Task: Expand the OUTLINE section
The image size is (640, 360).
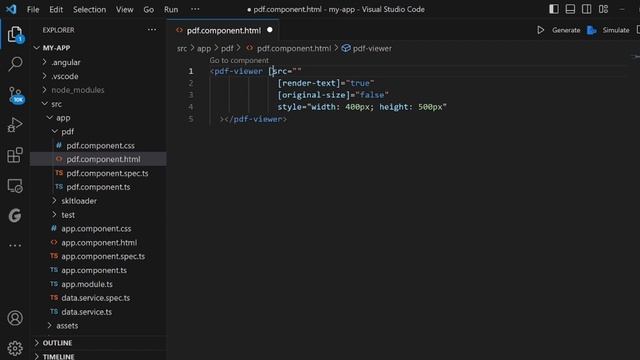Action: (x=57, y=343)
